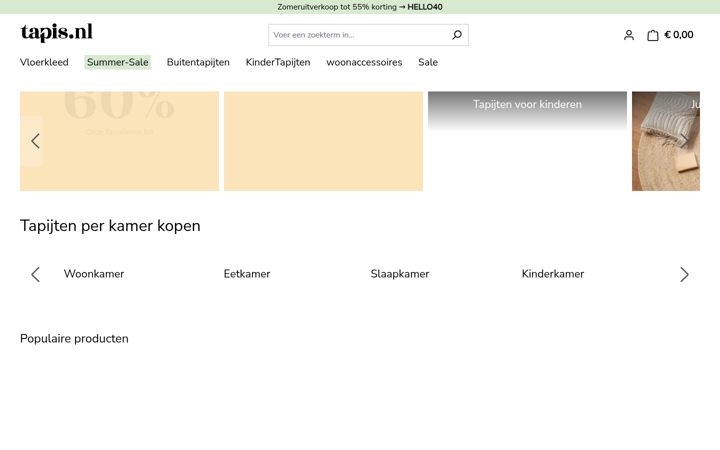Open the user account icon
This screenshot has width=720, height=450.
click(629, 35)
